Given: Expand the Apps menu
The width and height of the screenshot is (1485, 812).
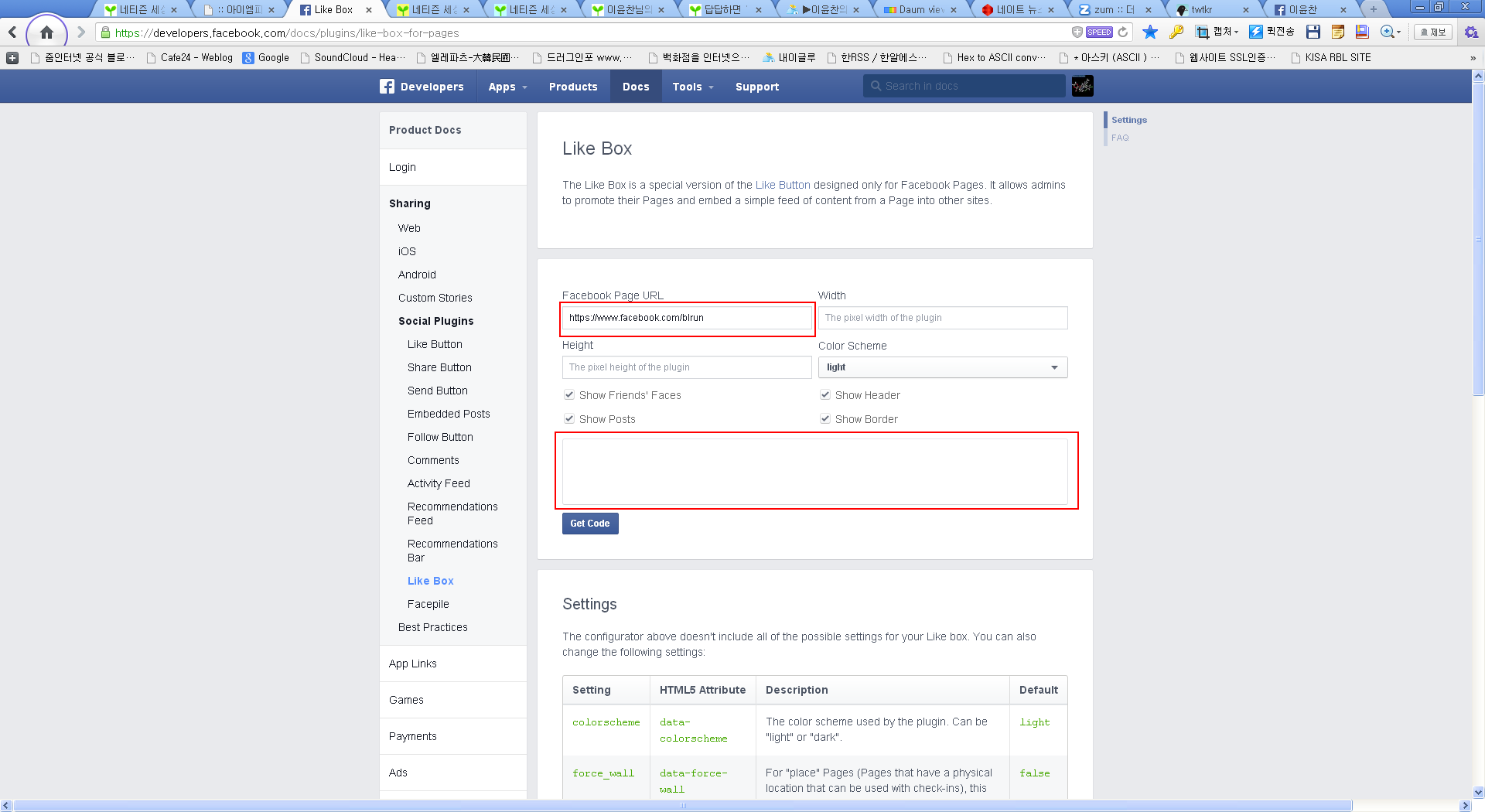Looking at the screenshot, I should click(507, 87).
